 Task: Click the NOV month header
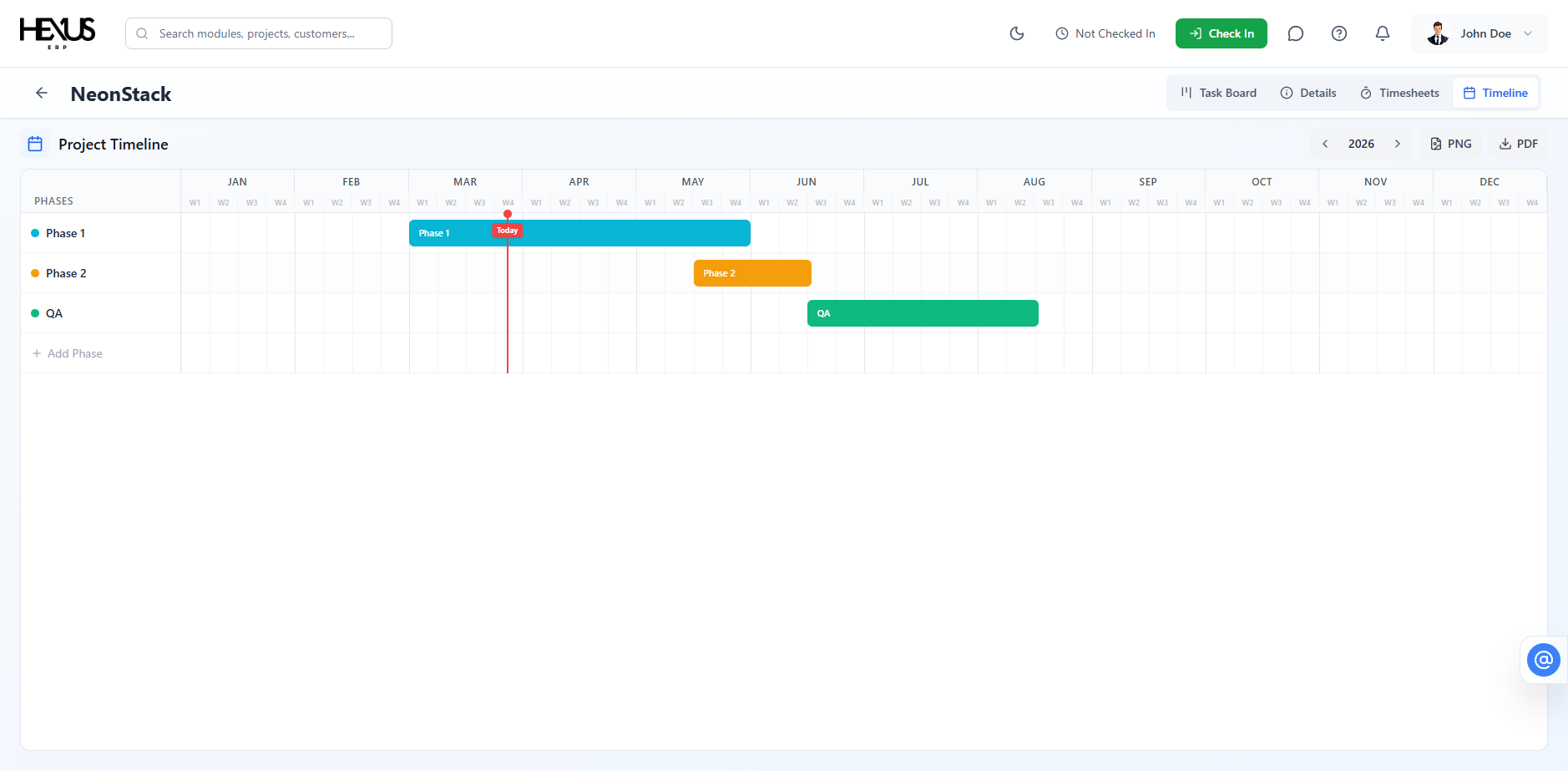pyautogui.click(x=1376, y=181)
